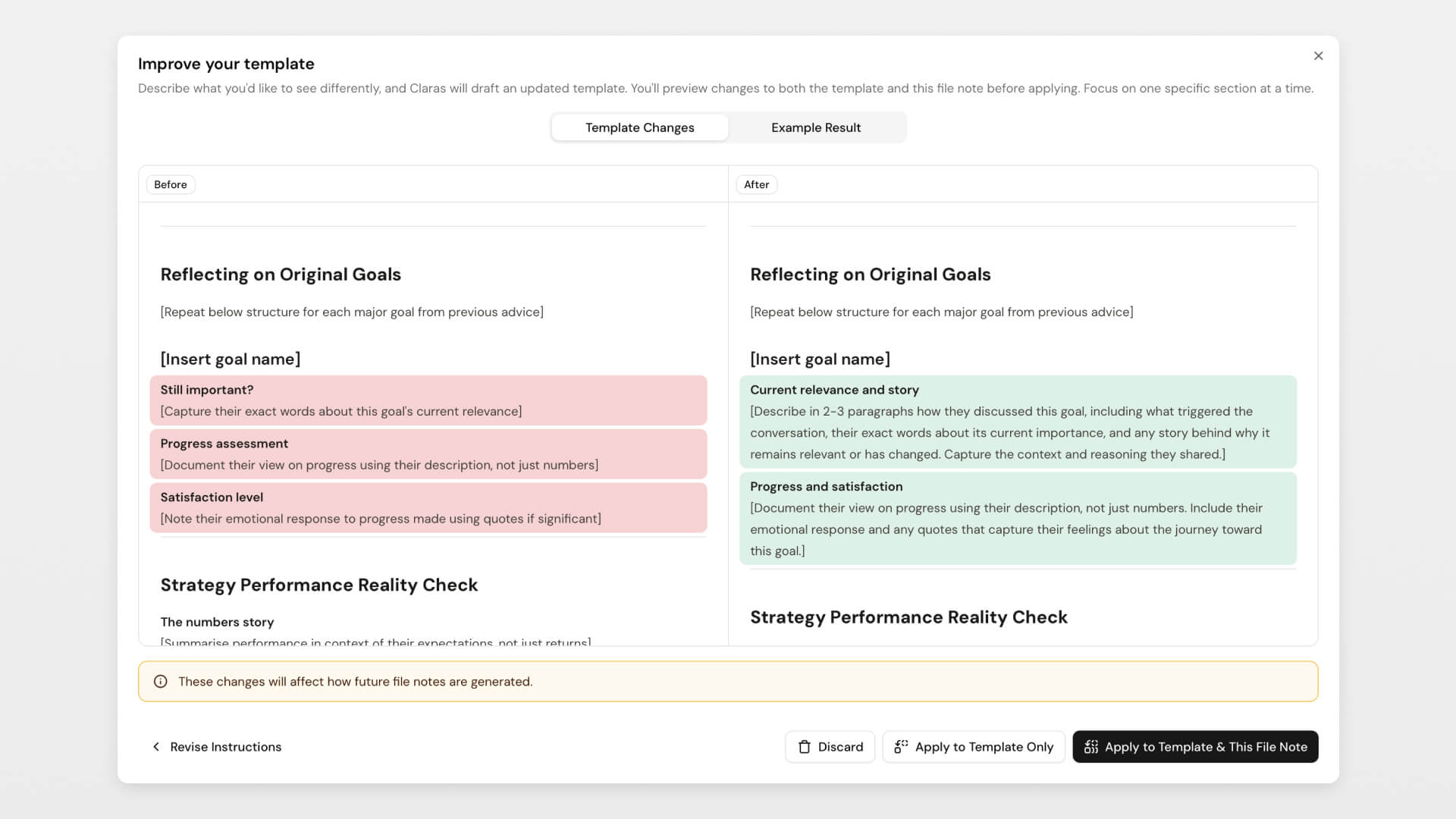
Task: Click the Discard button
Action: pyautogui.click(x=830, y=746)
